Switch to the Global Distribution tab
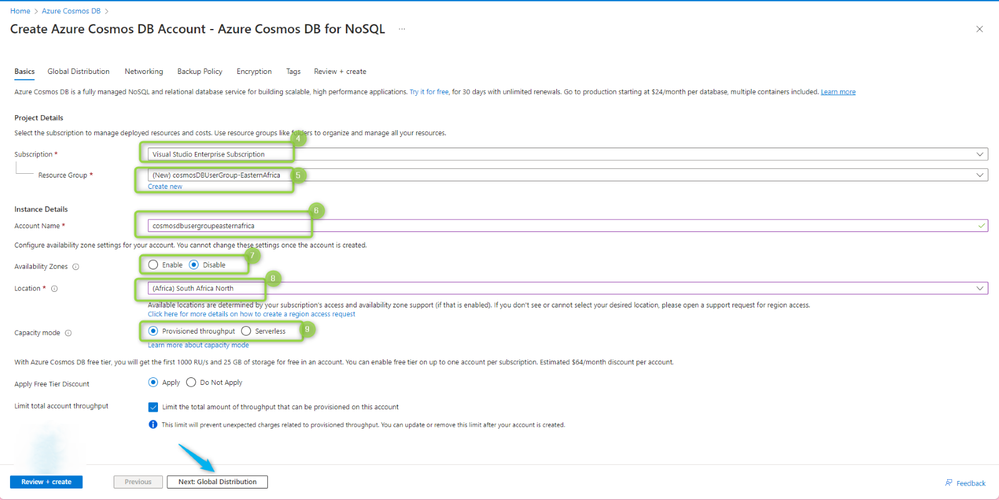Screen dimensions: 999x500 [x=78, y=71]
